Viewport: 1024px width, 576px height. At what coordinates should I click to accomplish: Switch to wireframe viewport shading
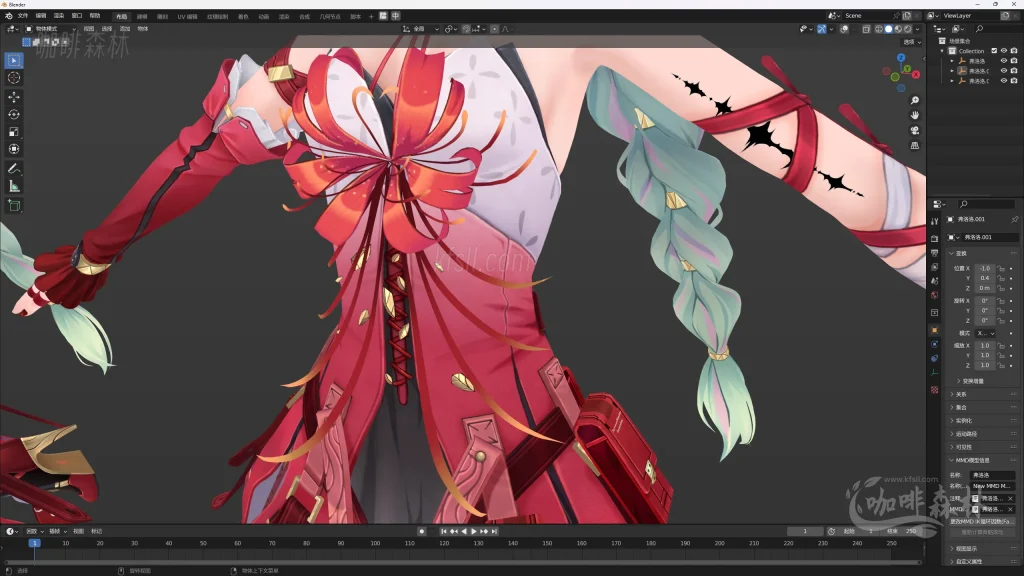point(878,29)
